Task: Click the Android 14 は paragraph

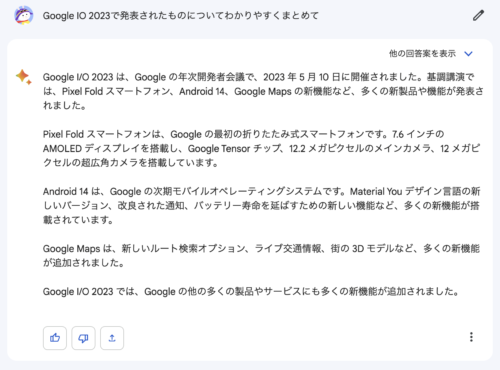Action: pos(262,206)
